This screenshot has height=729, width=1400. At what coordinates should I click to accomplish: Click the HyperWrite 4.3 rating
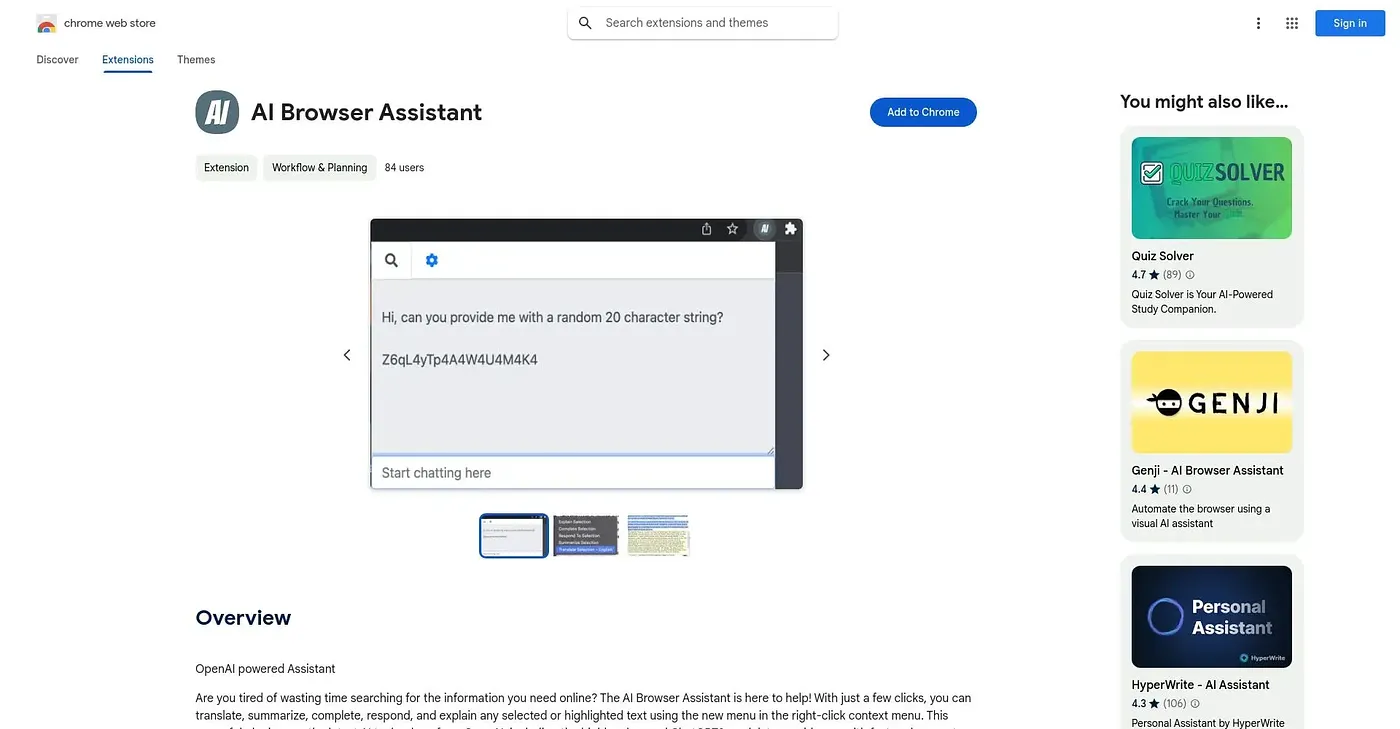[x=1139, y=704]
